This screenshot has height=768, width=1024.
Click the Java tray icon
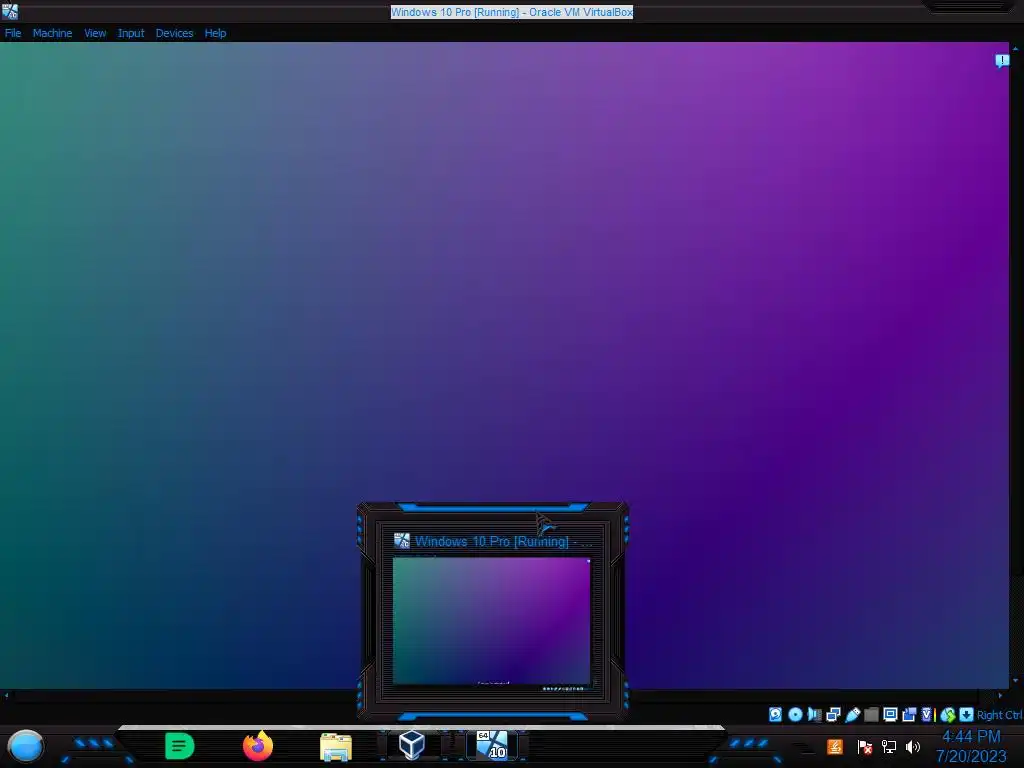point(835,746)
